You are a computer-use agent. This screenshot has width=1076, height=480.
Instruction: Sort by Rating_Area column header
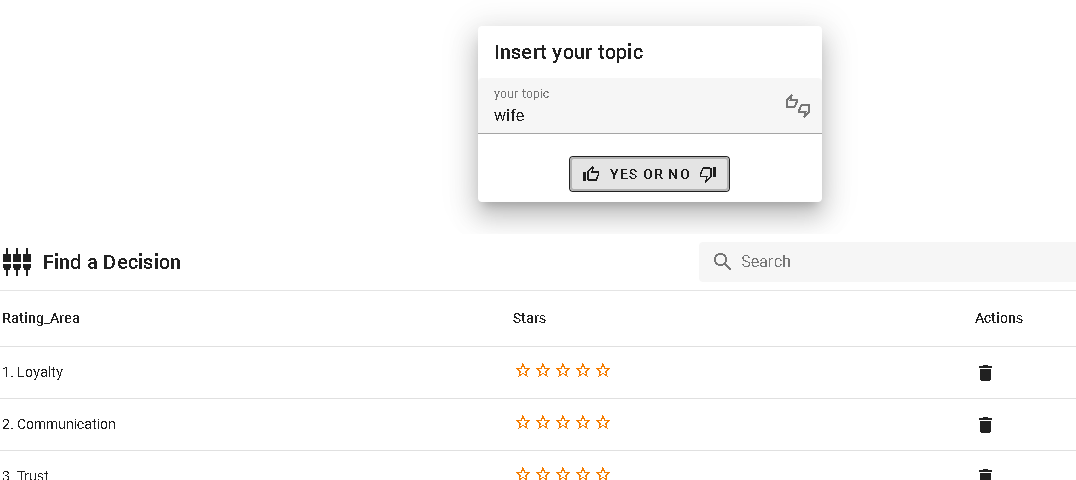[x=41, y=319]
